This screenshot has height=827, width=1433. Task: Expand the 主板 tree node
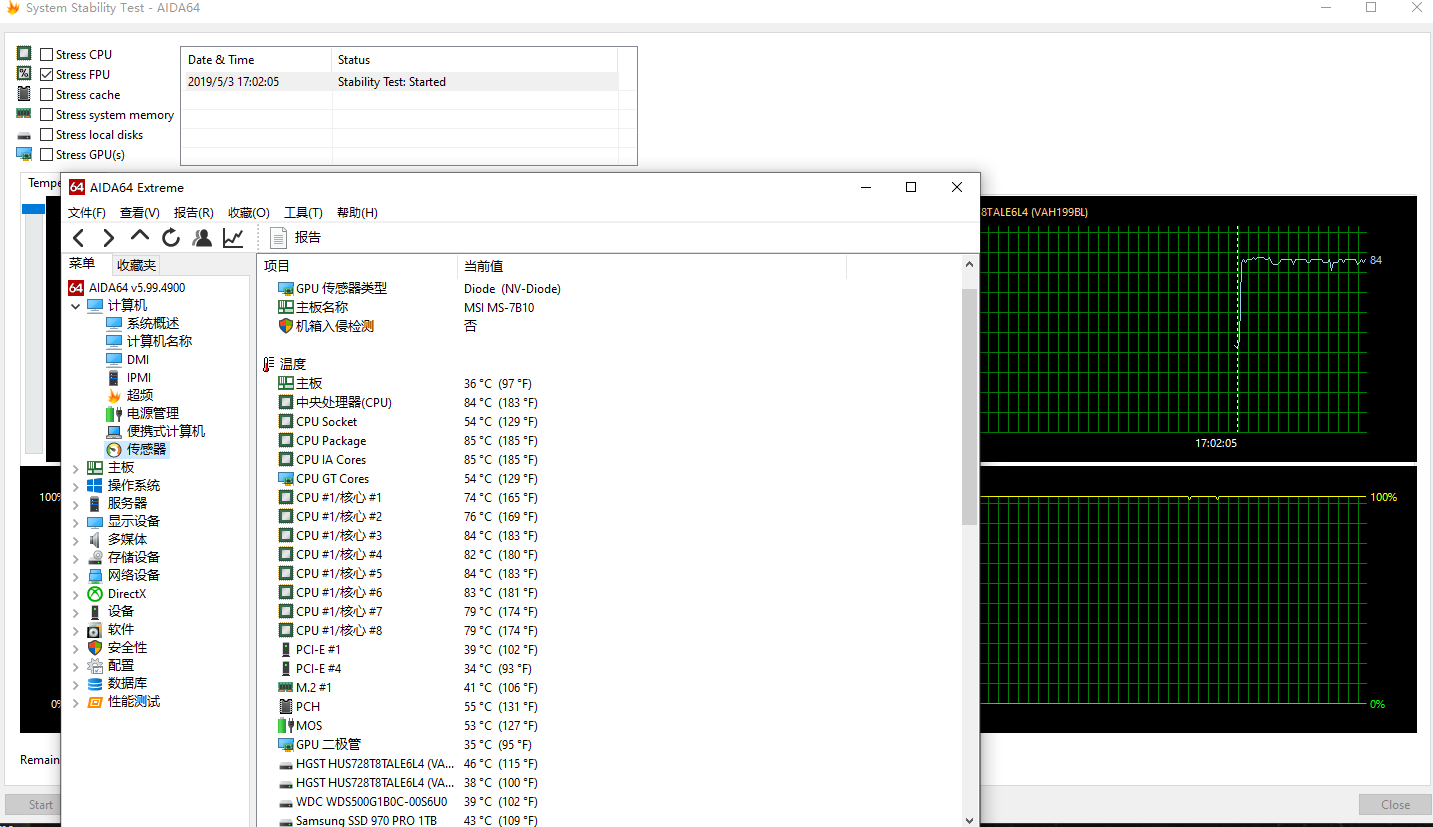click(x=76, y=467)
